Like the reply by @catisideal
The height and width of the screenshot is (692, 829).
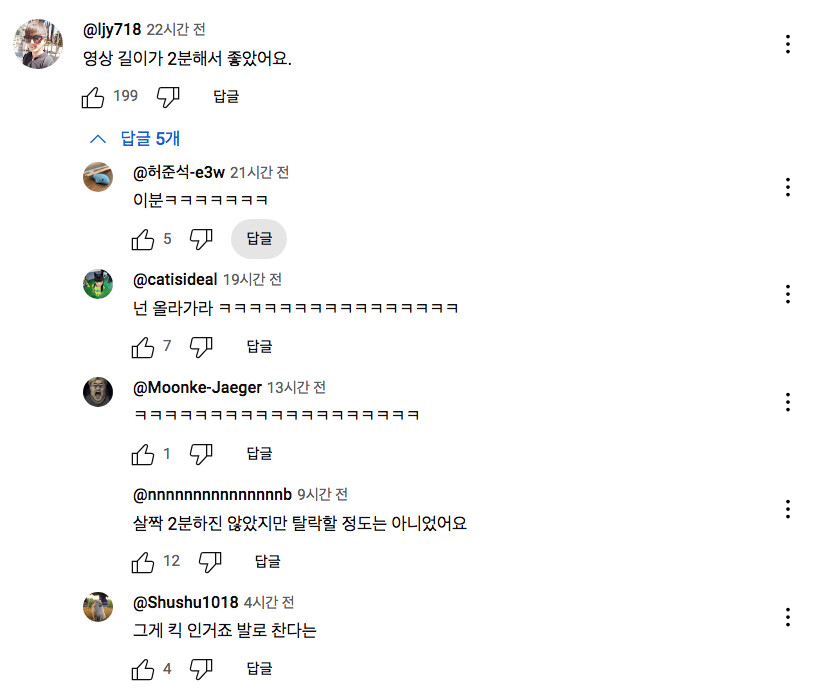pyautogui.click(x=143, y=347)
